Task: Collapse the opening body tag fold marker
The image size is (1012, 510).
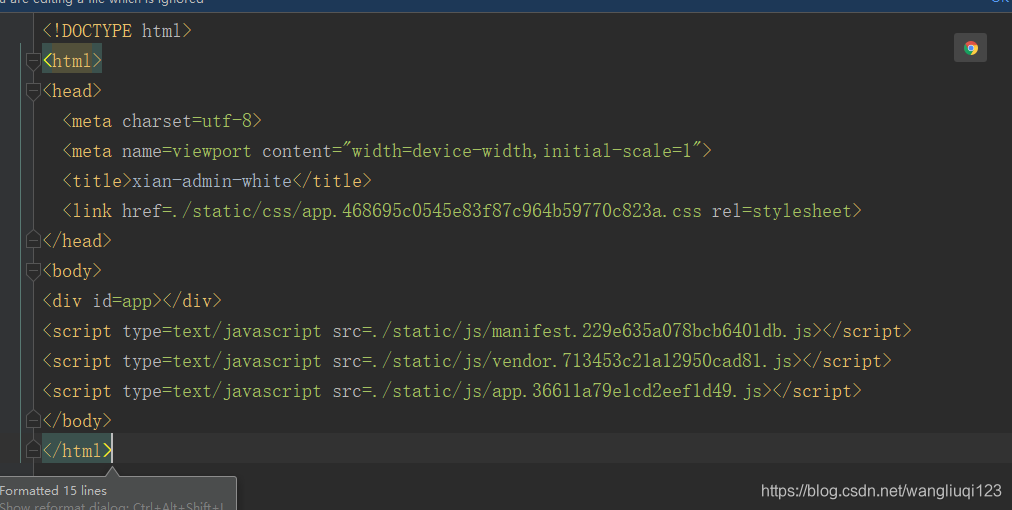Action: pos(34,271)
